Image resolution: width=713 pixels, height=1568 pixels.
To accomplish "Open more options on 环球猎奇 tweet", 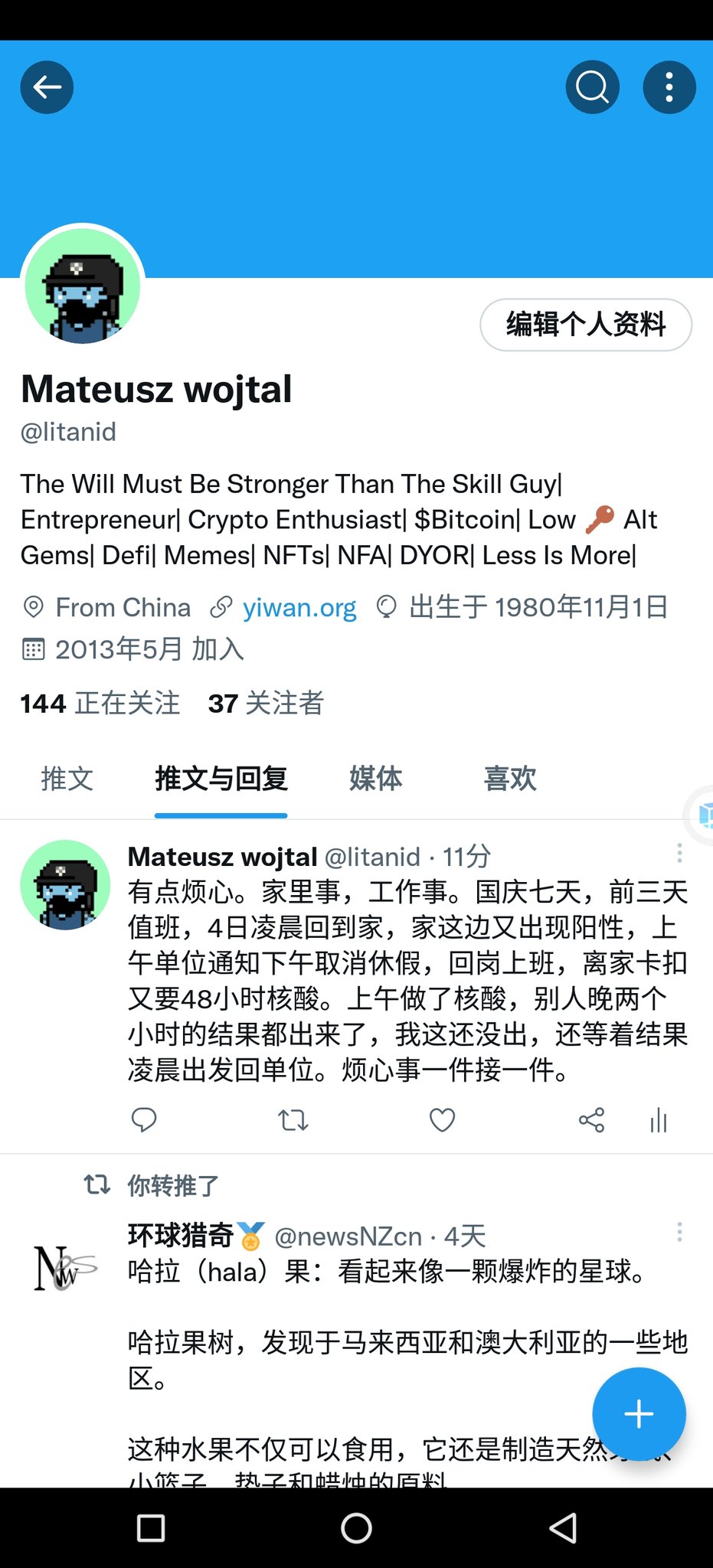I will (679, 1232).
